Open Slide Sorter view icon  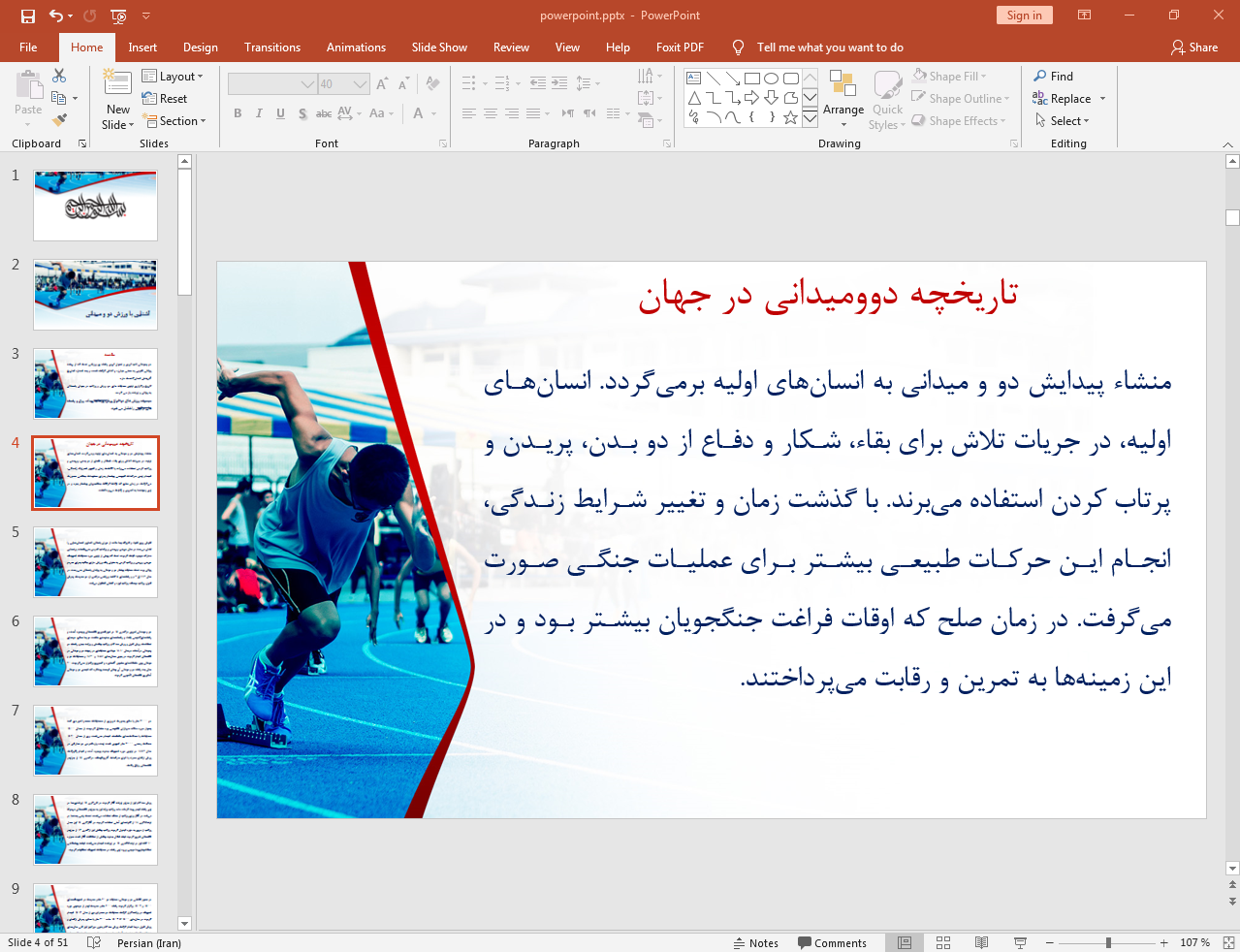click(x=943, y=942)
